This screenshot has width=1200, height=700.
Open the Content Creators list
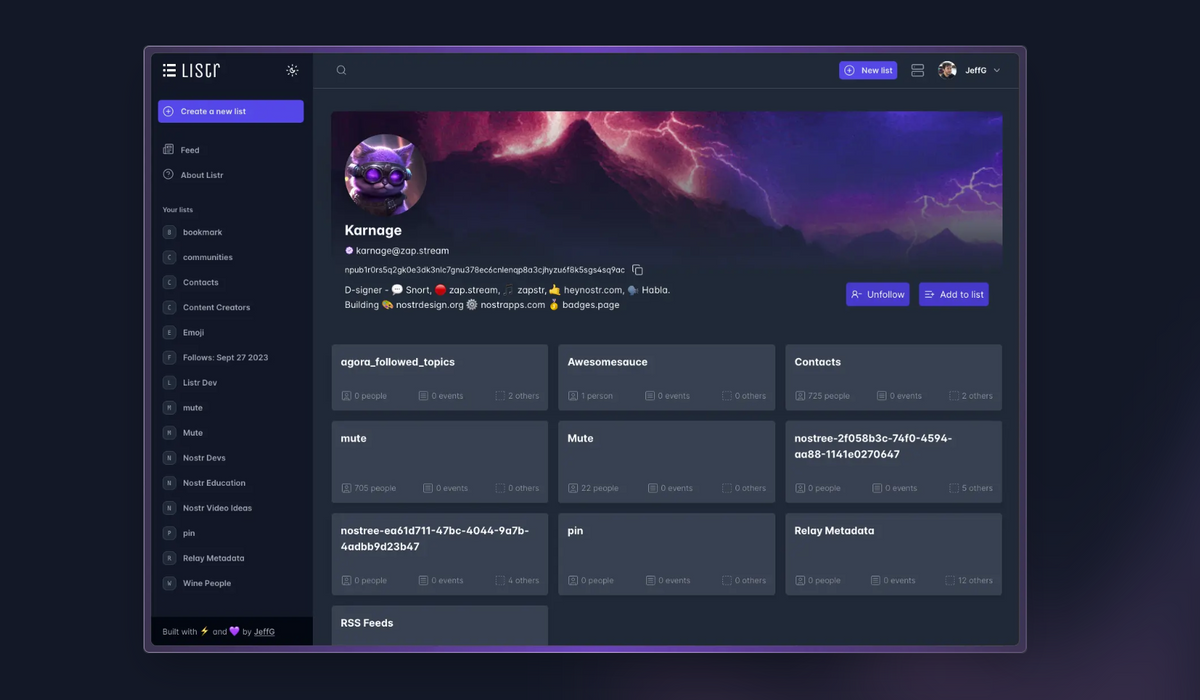[216, 307]
